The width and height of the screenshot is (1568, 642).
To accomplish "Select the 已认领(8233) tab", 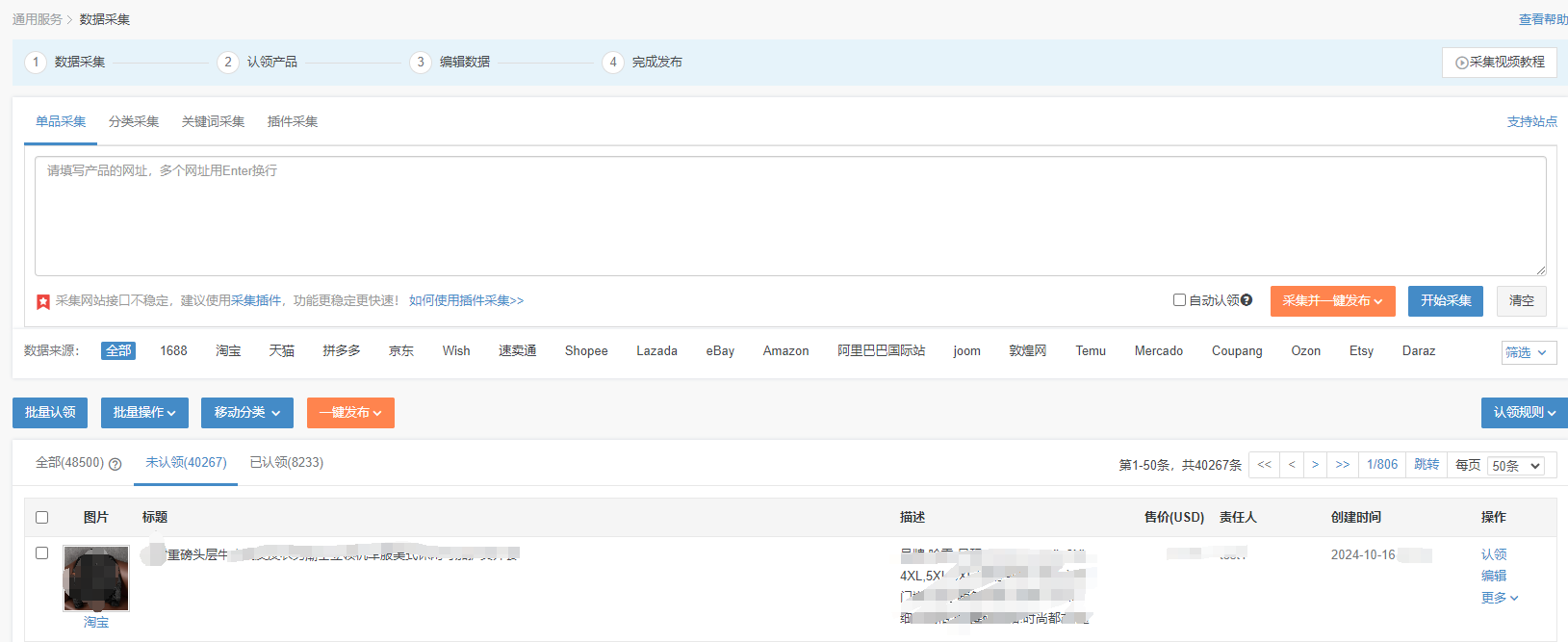I will (x=287, y=463).
